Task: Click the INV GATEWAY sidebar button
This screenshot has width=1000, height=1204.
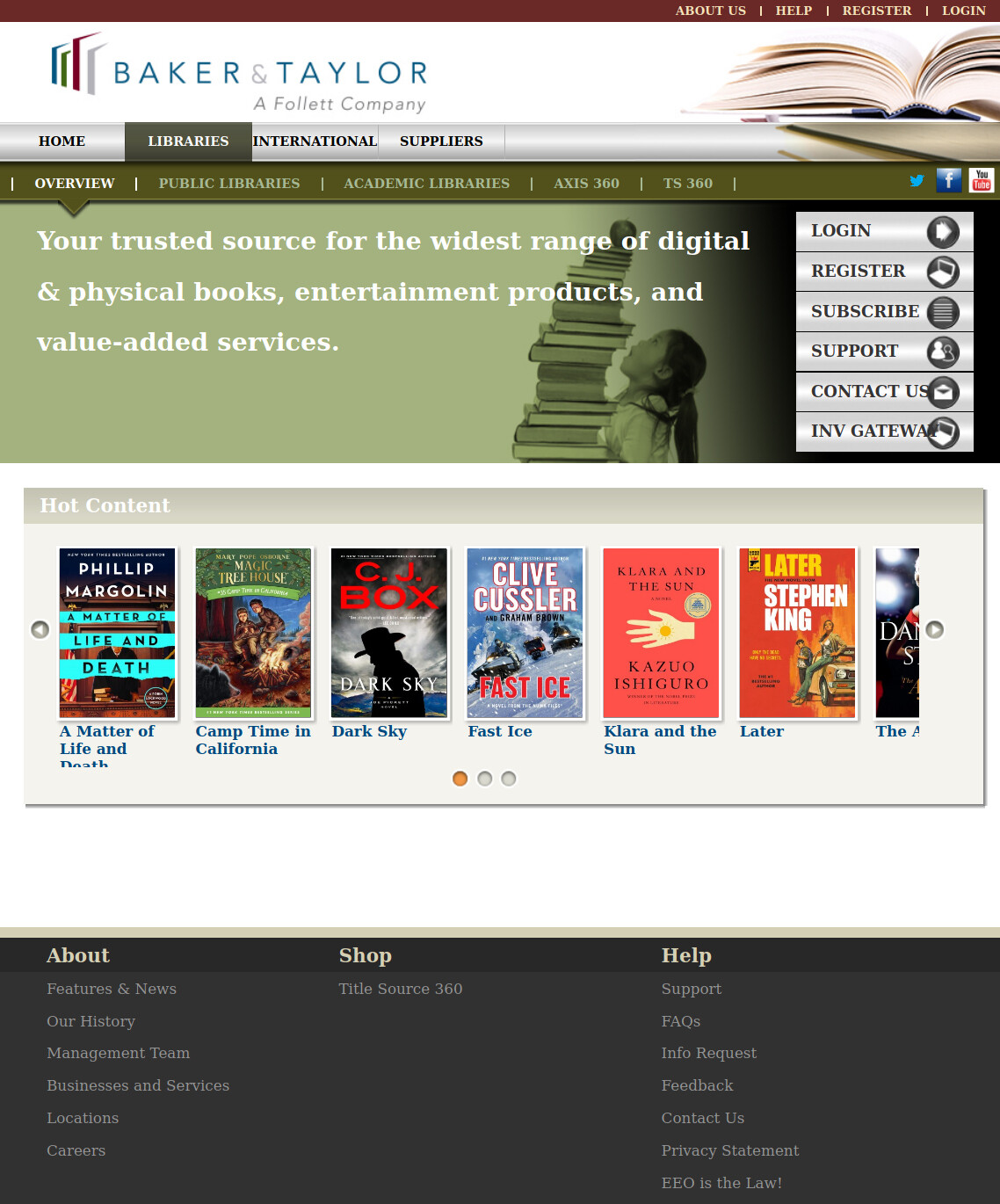Action: point(885,432)
